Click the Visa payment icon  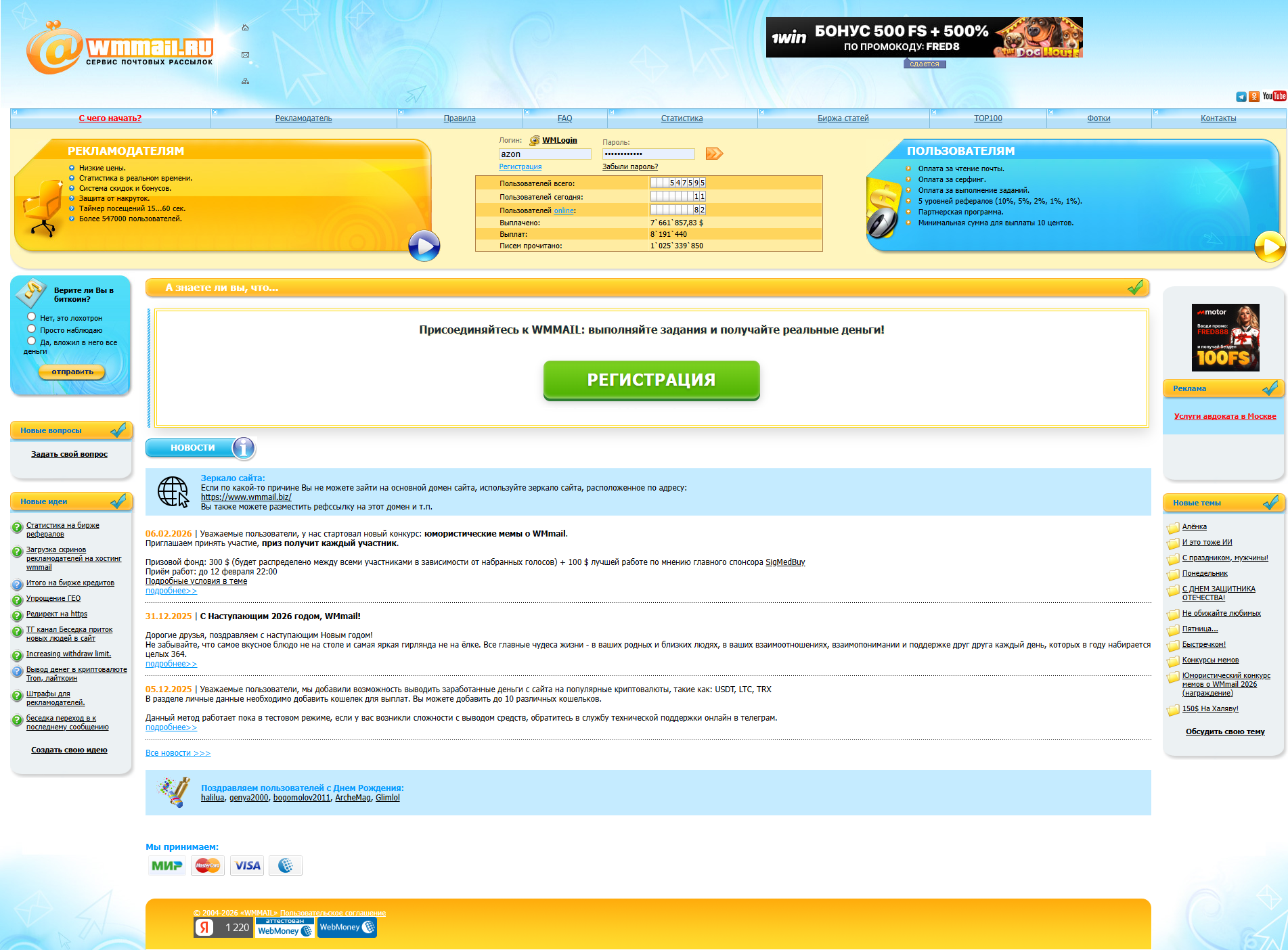pyautogui.click(x=247, y=865)
